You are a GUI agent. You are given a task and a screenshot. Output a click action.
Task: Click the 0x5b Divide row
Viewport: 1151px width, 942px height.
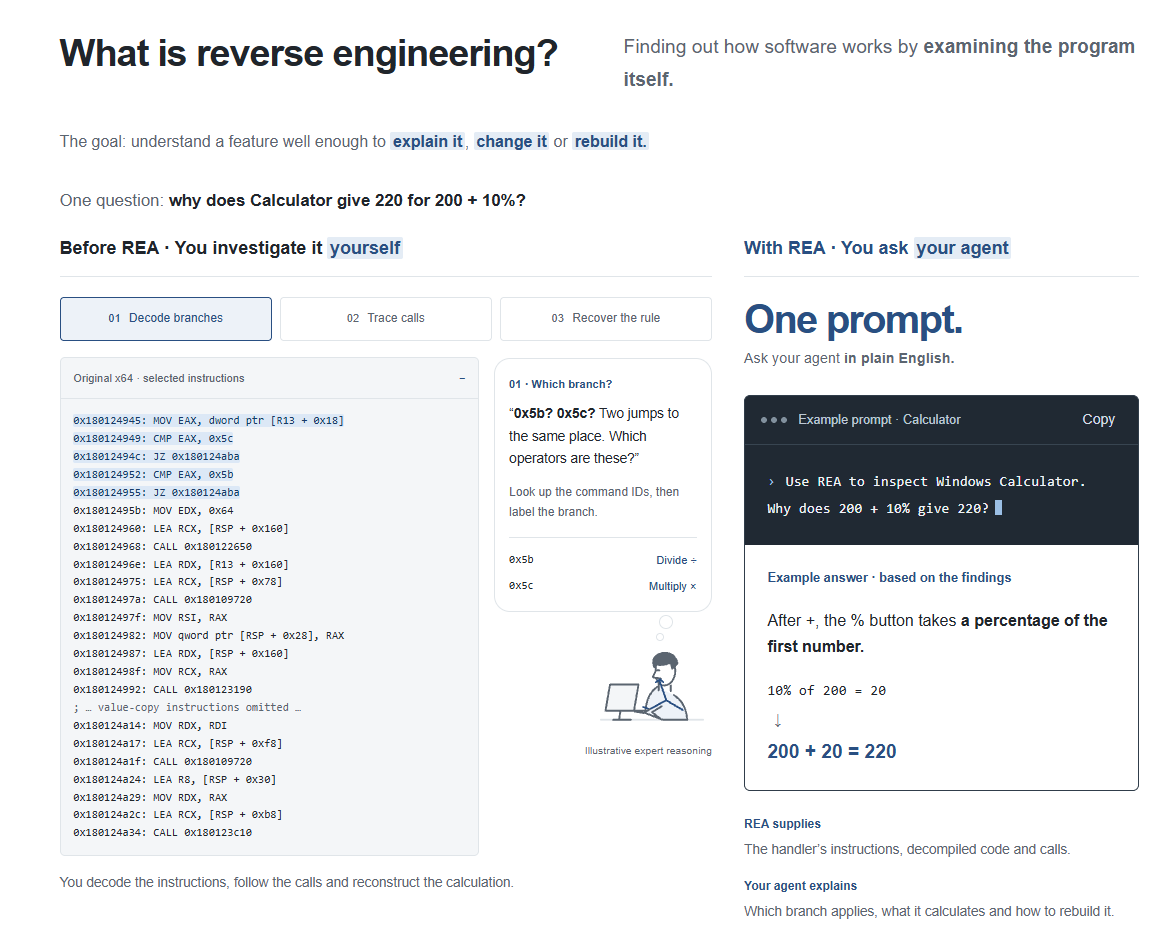[603, 560]
